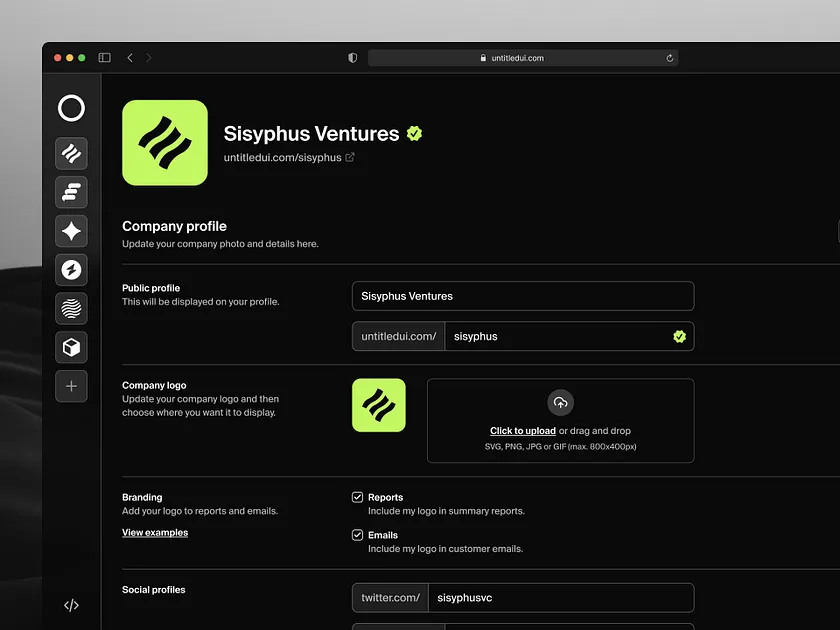Click the "Click to upload" link
This screenshot has width=840, height=630.
coord(522,431)
